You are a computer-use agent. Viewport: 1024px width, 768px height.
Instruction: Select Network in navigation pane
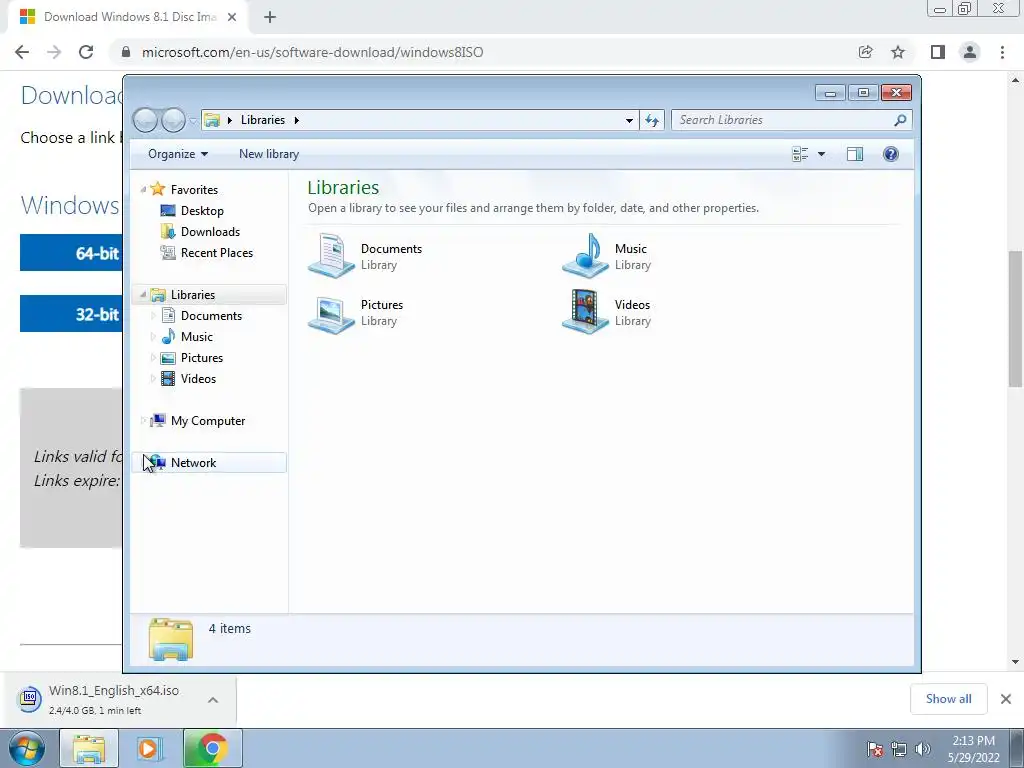pyautogui.click(x=208, y=462)
